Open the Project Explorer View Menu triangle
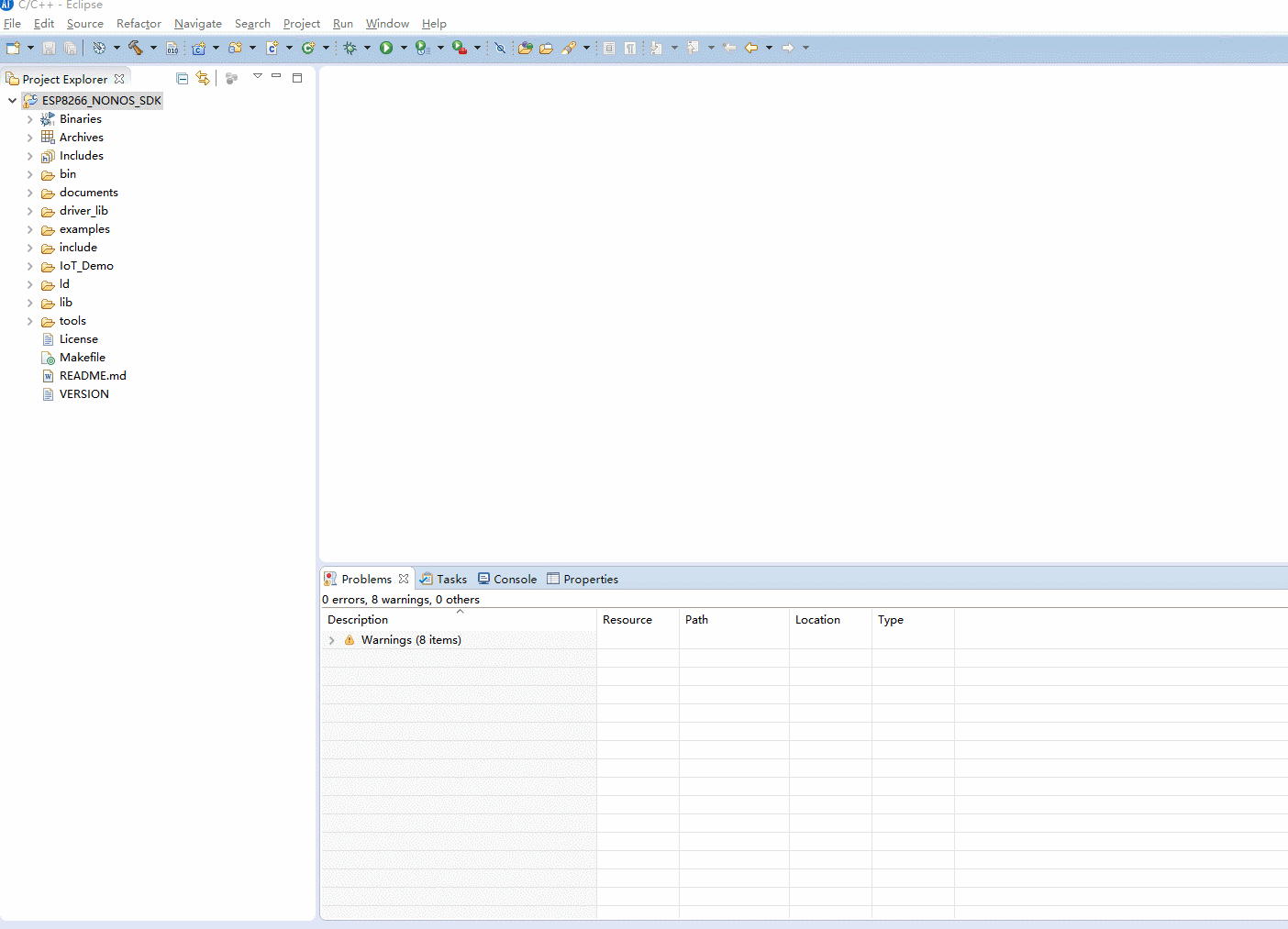Image resolution: width=1288 pixels, height=929 pixels. [258, 76]
